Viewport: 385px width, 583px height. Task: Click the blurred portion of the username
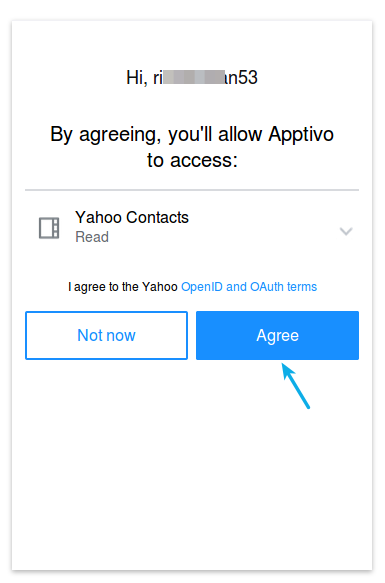coord(194,77)
